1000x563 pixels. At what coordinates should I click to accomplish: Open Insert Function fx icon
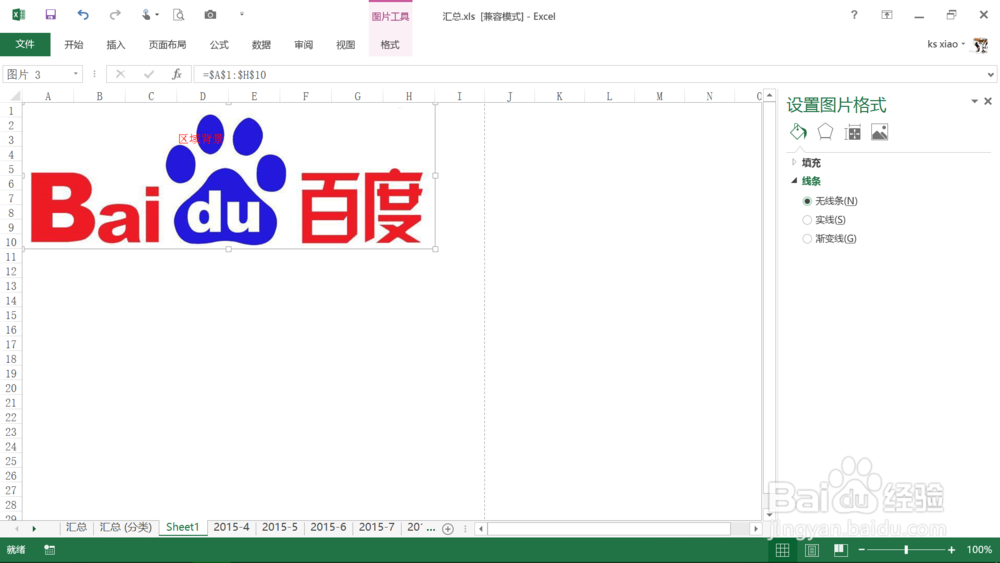(177, 75)
